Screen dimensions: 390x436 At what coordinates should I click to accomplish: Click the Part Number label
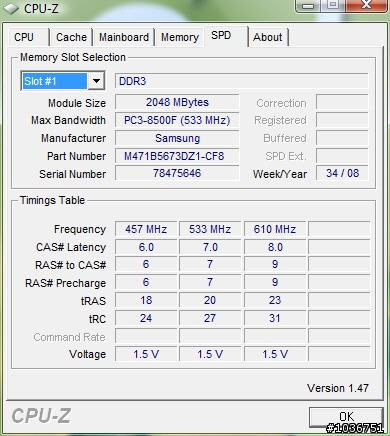tap(76, 156)
